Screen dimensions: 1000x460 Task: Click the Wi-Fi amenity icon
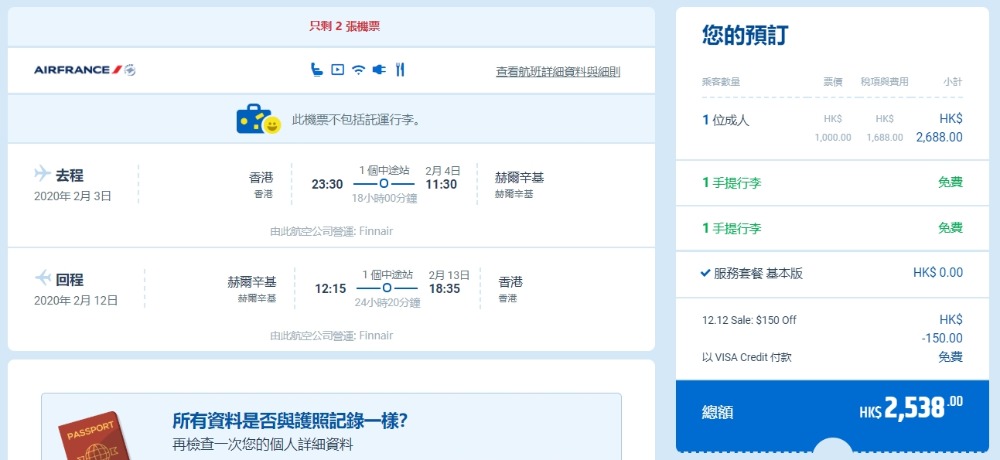(358, 70)
